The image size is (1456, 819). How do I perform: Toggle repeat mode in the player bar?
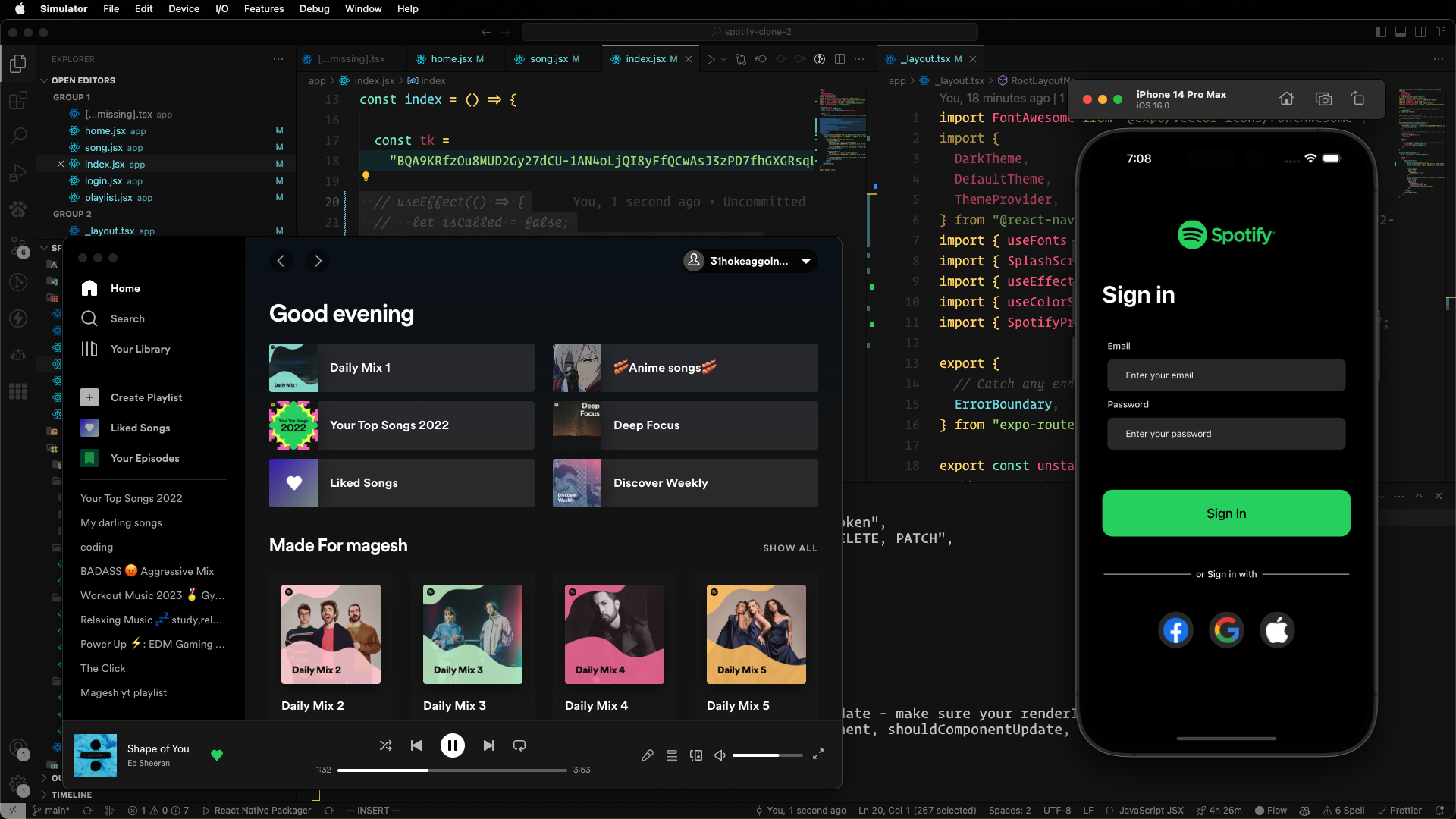point(519,745)
